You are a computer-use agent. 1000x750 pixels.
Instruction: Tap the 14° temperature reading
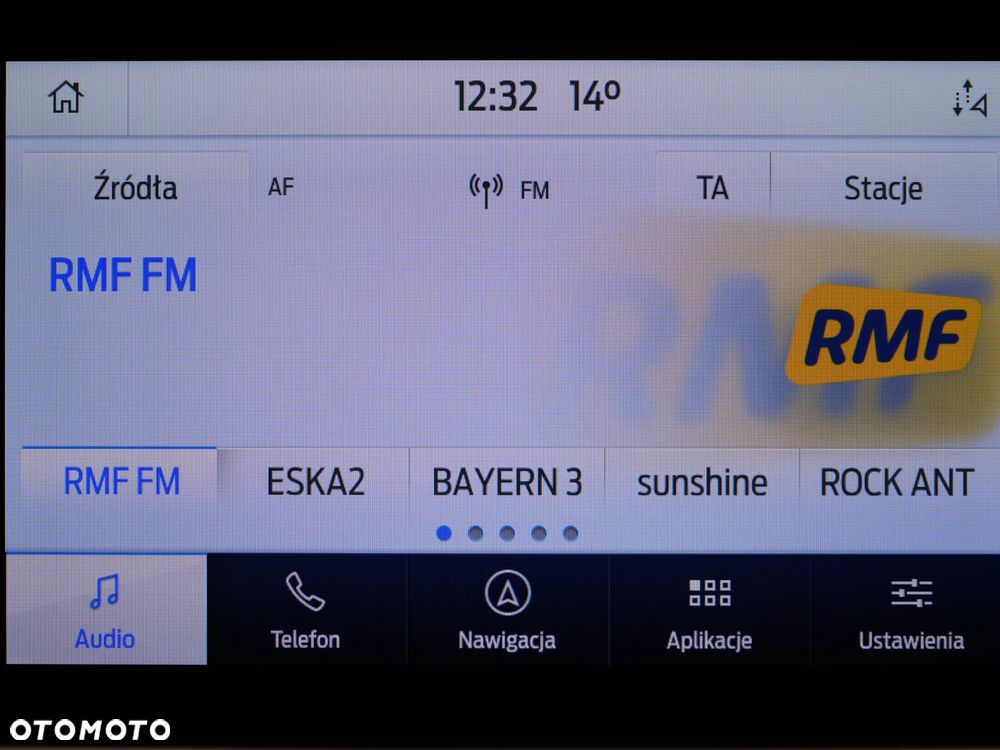[594, 96]
